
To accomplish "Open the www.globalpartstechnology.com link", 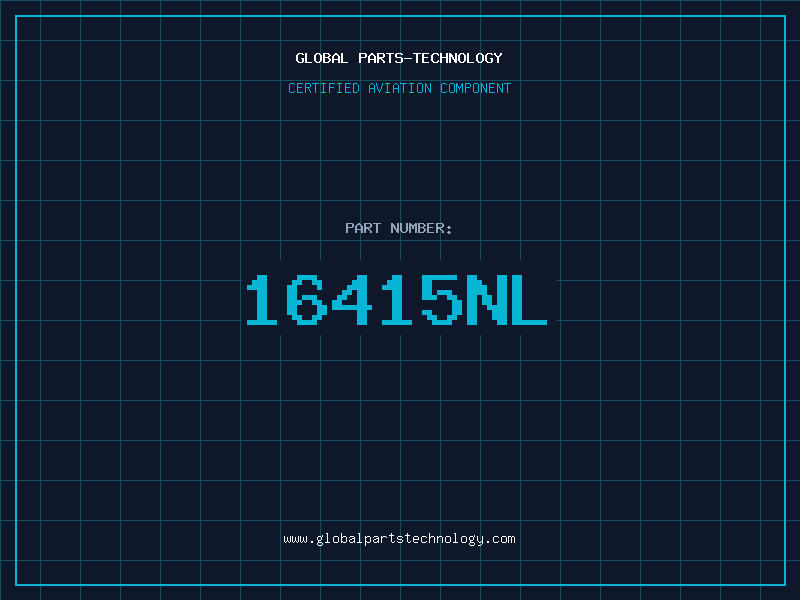I will click(399, 539).
